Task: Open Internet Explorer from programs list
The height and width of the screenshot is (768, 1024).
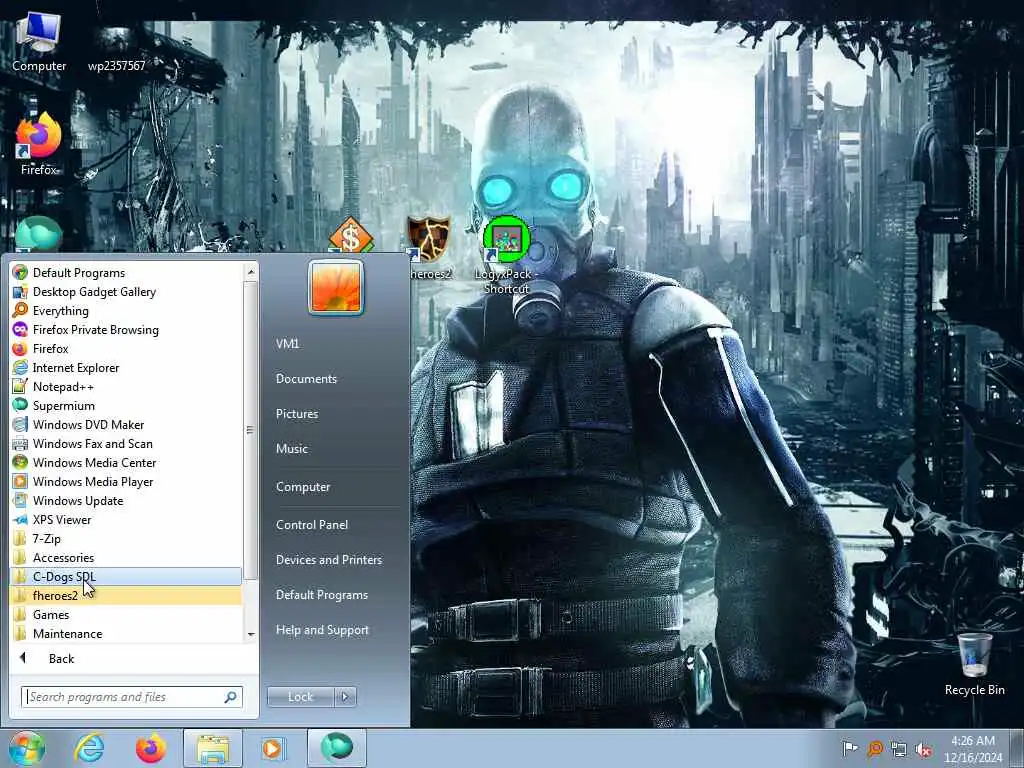Action: [126, 367]
